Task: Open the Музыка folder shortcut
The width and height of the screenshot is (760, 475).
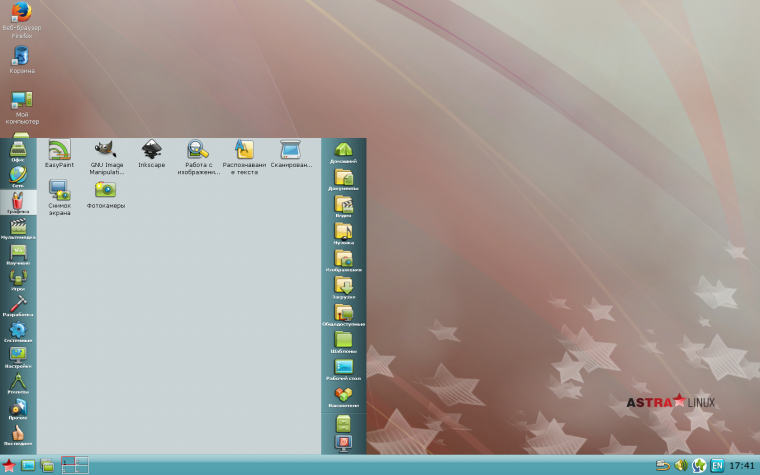Action: click(x=343, y=234)
